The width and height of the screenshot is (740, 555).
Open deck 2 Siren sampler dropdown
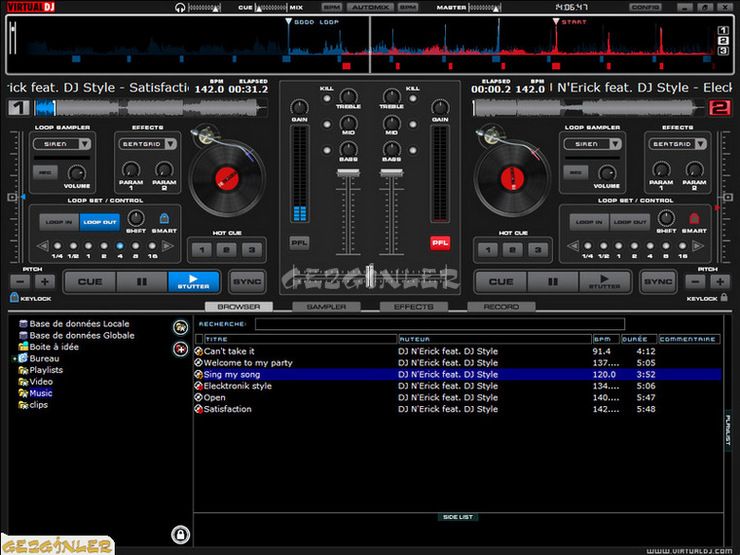[x=615, y=144]
